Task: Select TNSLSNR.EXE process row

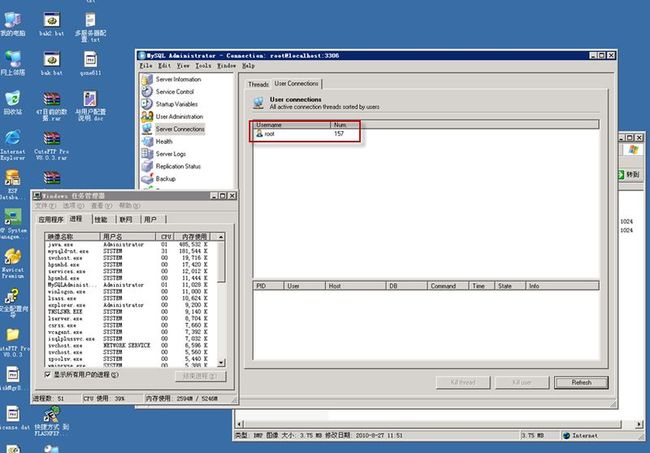Action: (x=131, y=312)
